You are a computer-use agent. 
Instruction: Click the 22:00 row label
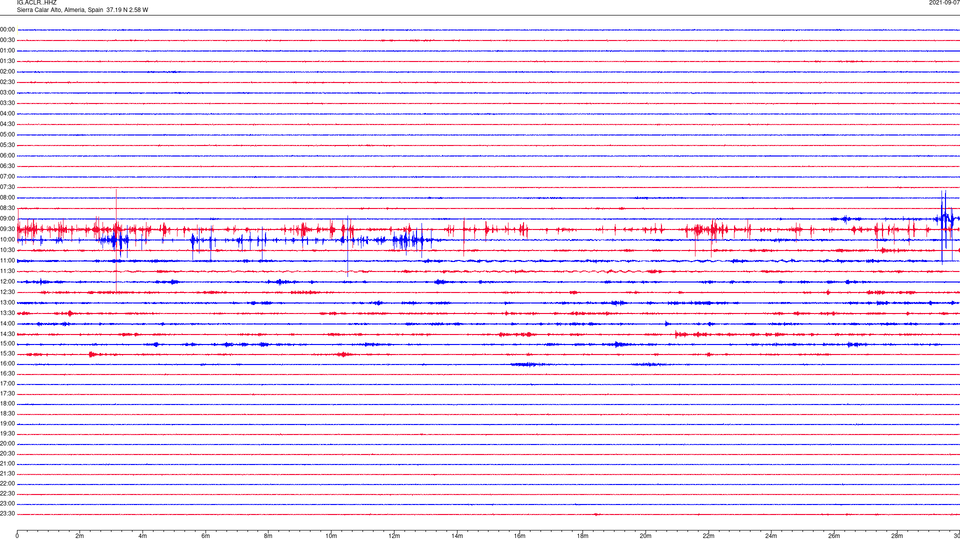(7, 484)
